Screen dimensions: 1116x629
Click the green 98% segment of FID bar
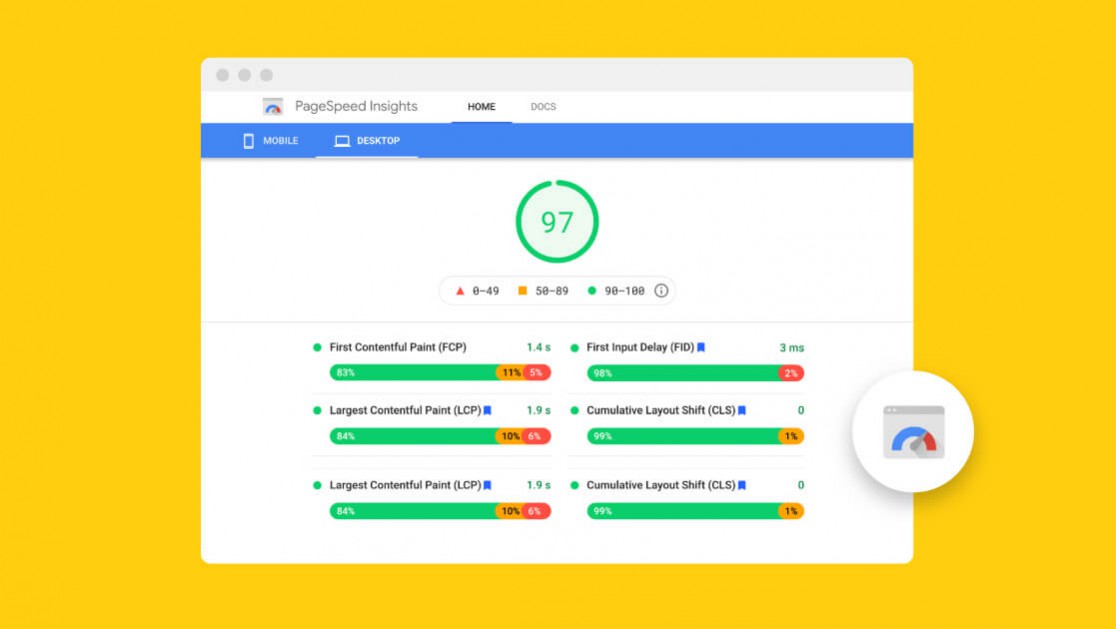pyautogui.click(x=683, y=373)
